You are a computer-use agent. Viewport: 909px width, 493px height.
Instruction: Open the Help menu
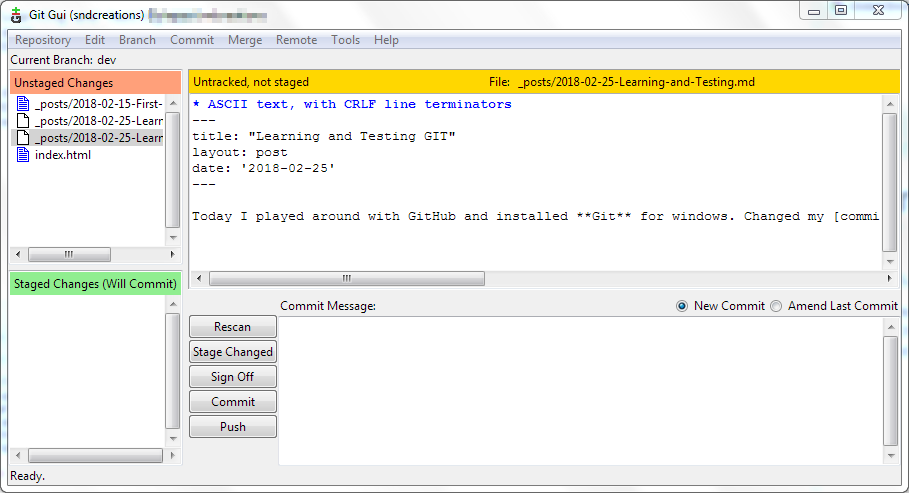[x=386, y=40]
